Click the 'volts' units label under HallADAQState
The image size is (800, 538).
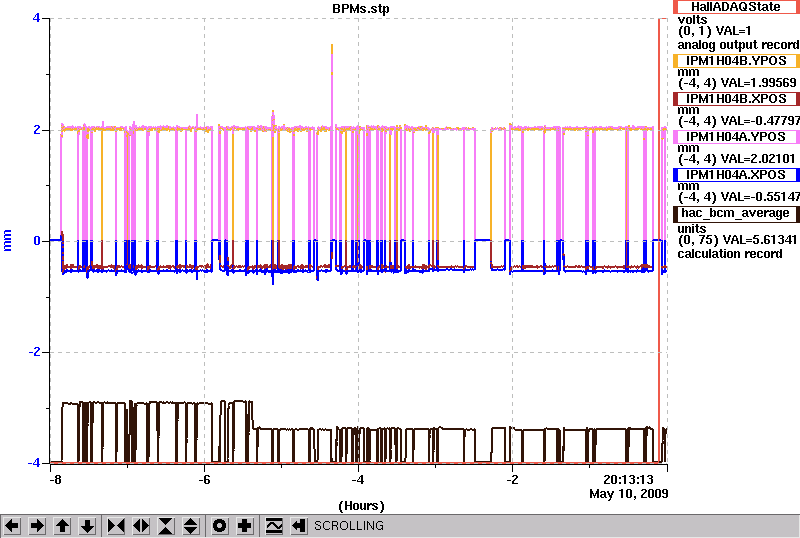point(692,20)
